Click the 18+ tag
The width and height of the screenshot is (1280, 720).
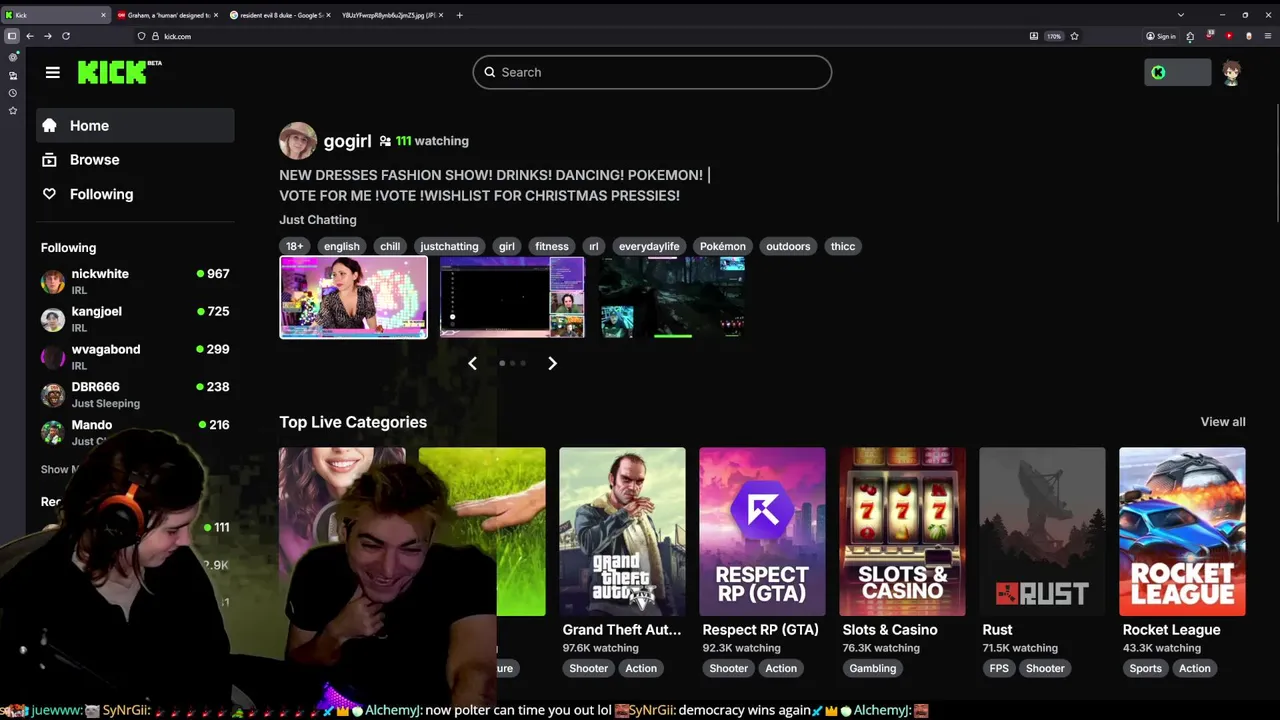[294, 246]
